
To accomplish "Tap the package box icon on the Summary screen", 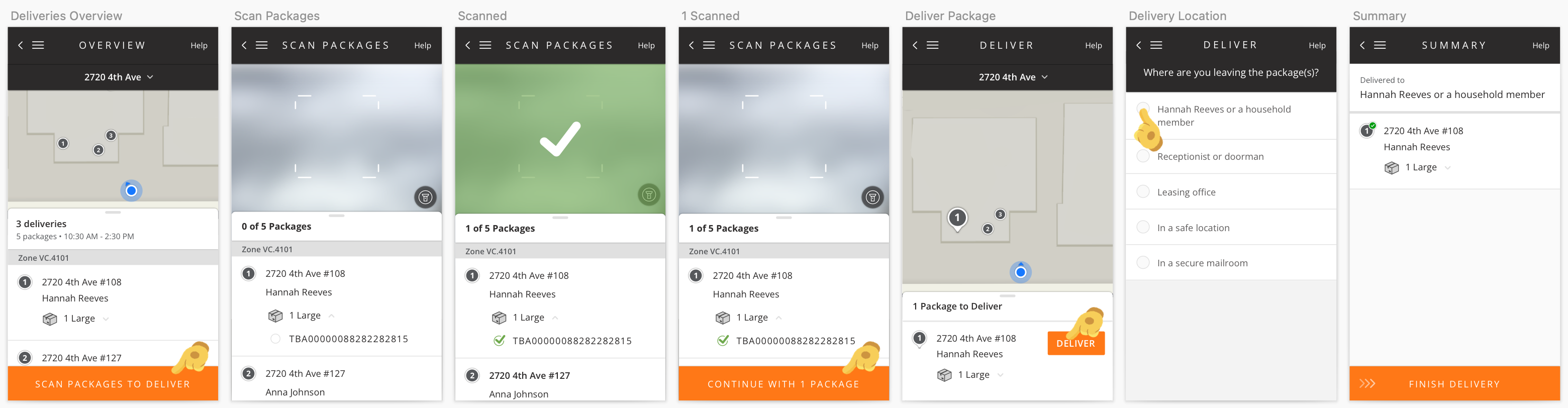I will [x=1392, y=167].
